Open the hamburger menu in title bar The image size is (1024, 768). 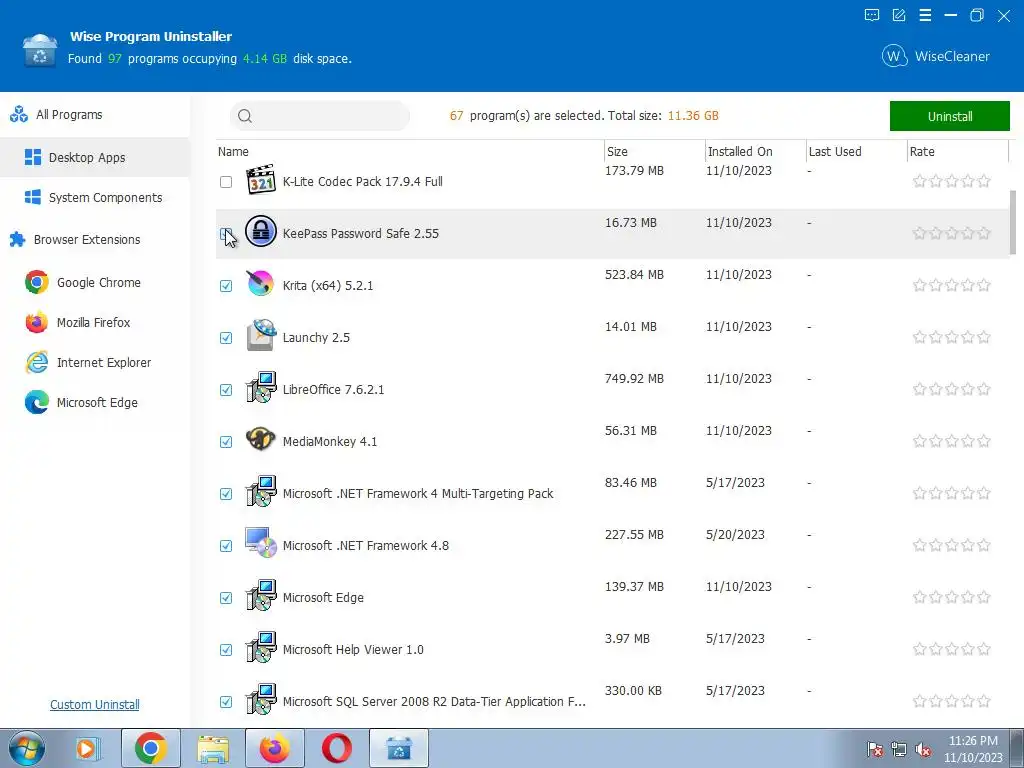pos(925,15)
